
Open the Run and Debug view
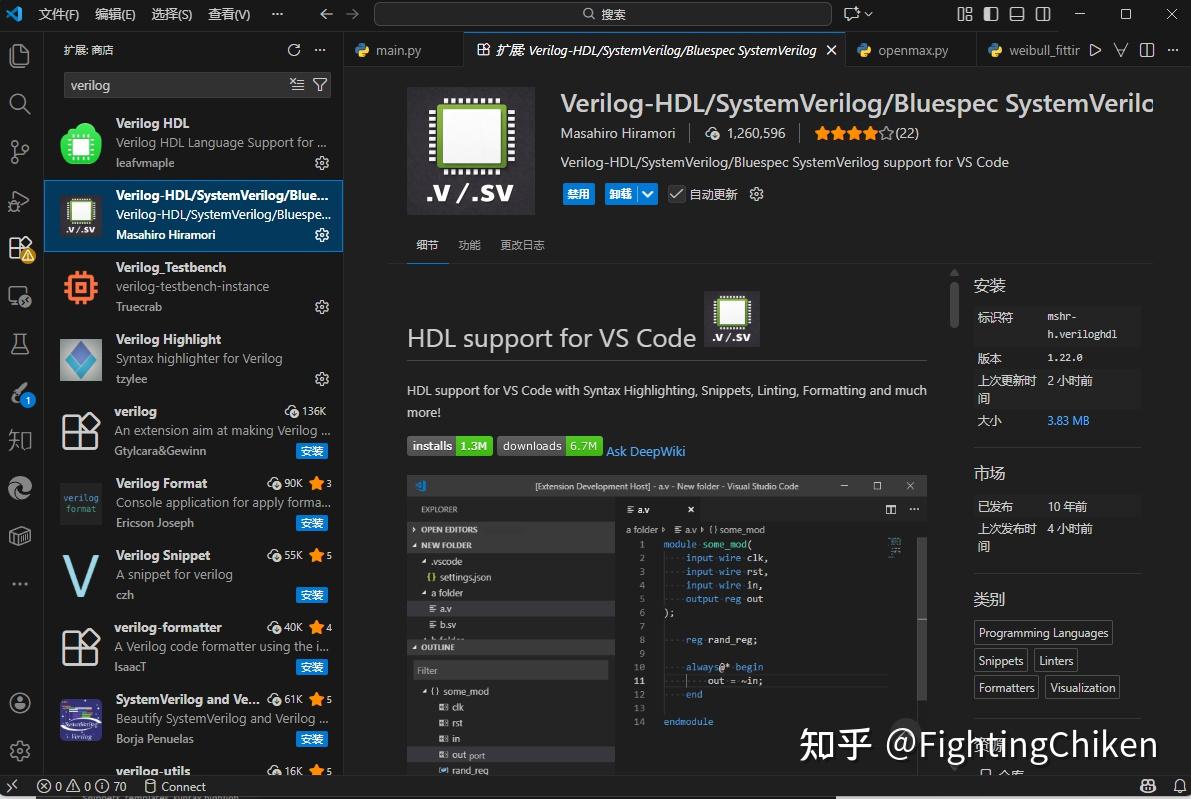pyautogui.click(x=19, y=199)
